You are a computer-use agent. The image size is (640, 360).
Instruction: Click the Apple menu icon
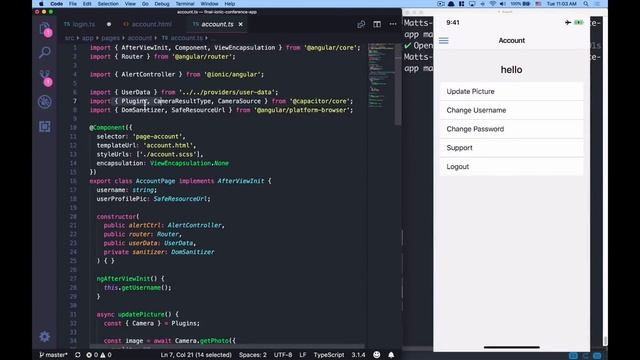(x=41, y=4)
